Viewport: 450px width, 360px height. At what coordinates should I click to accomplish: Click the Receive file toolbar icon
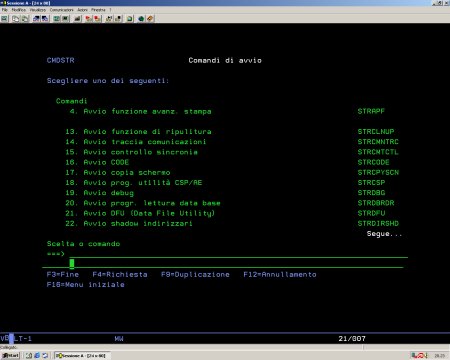pyautogui.click(x=45, y=19)
